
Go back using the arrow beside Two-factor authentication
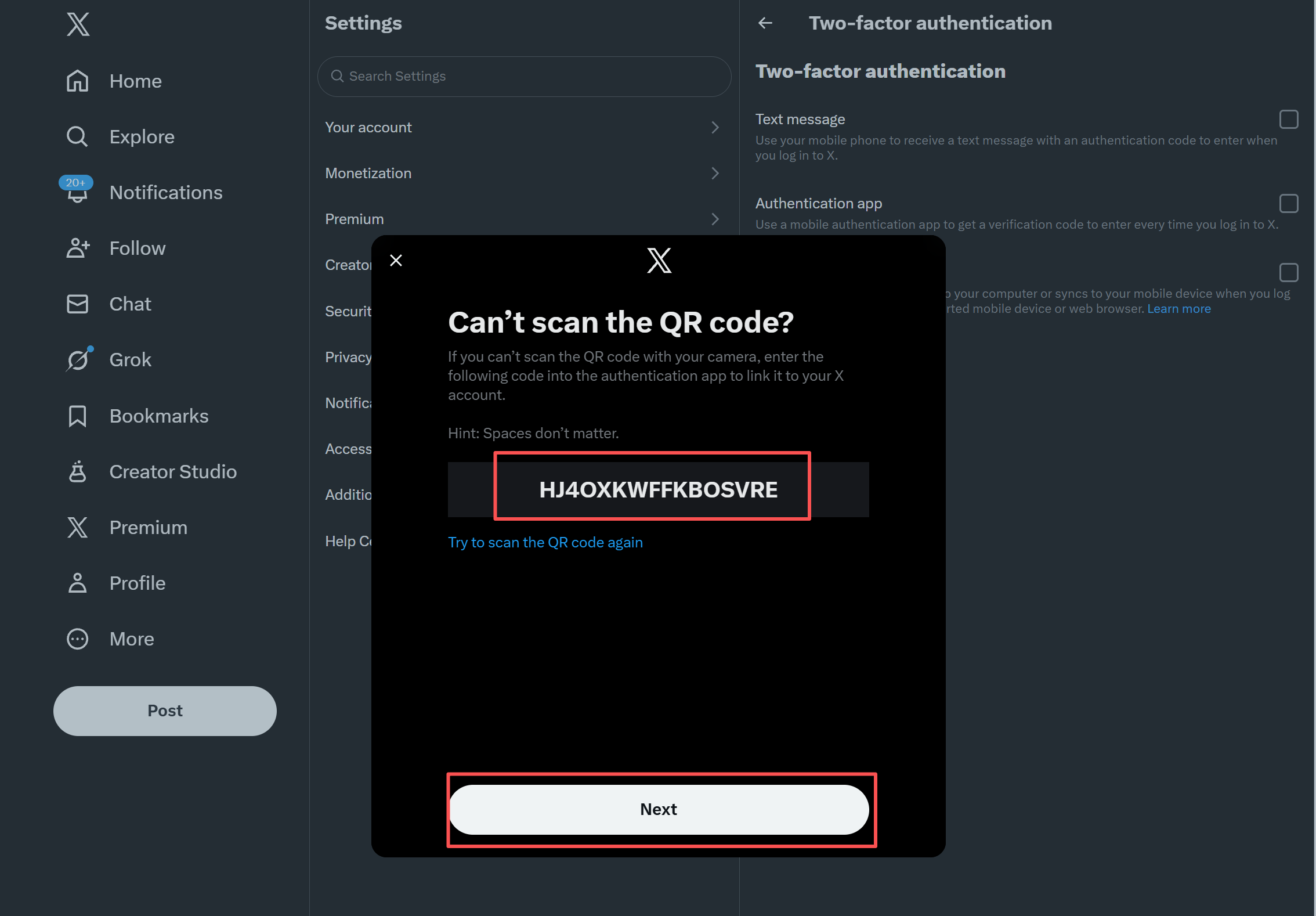765,23
